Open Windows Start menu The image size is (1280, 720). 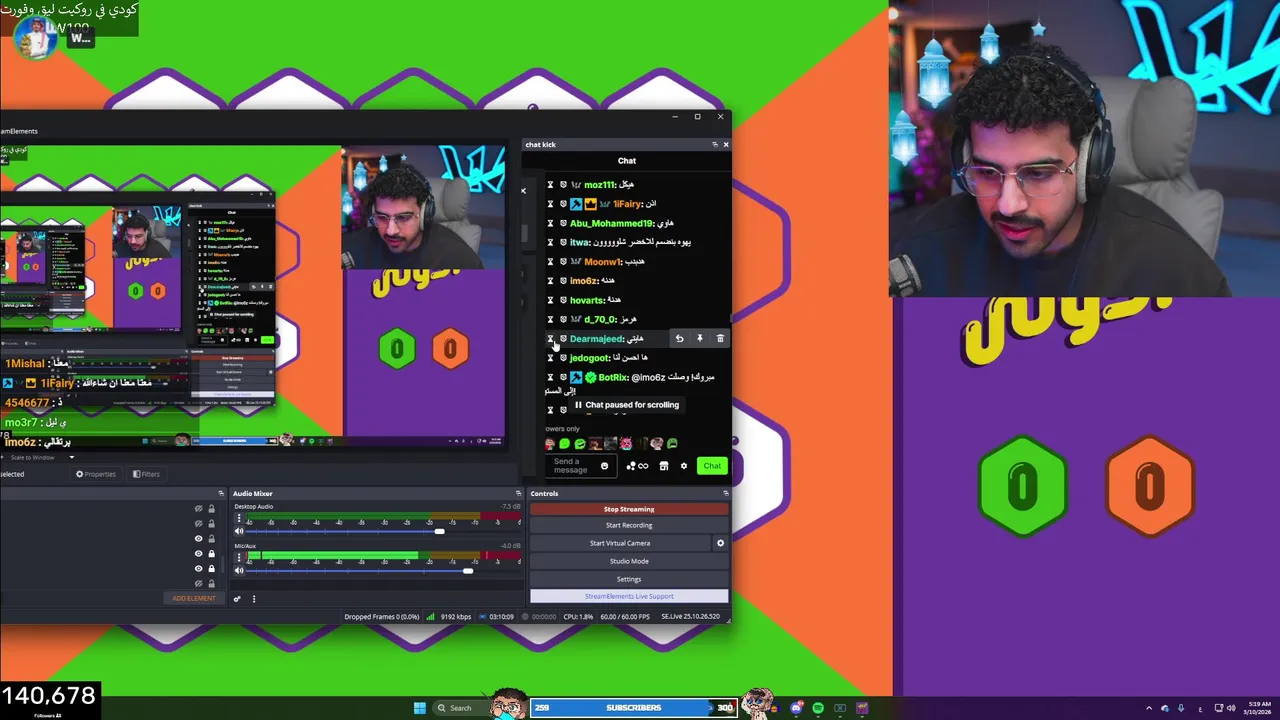click(420, 708)
